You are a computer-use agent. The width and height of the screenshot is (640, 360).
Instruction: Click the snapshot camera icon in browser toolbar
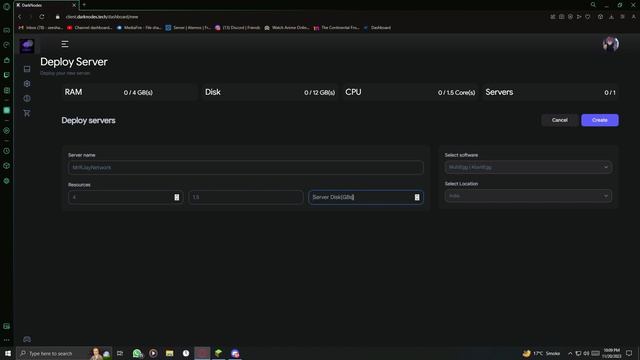coord(562,17)
